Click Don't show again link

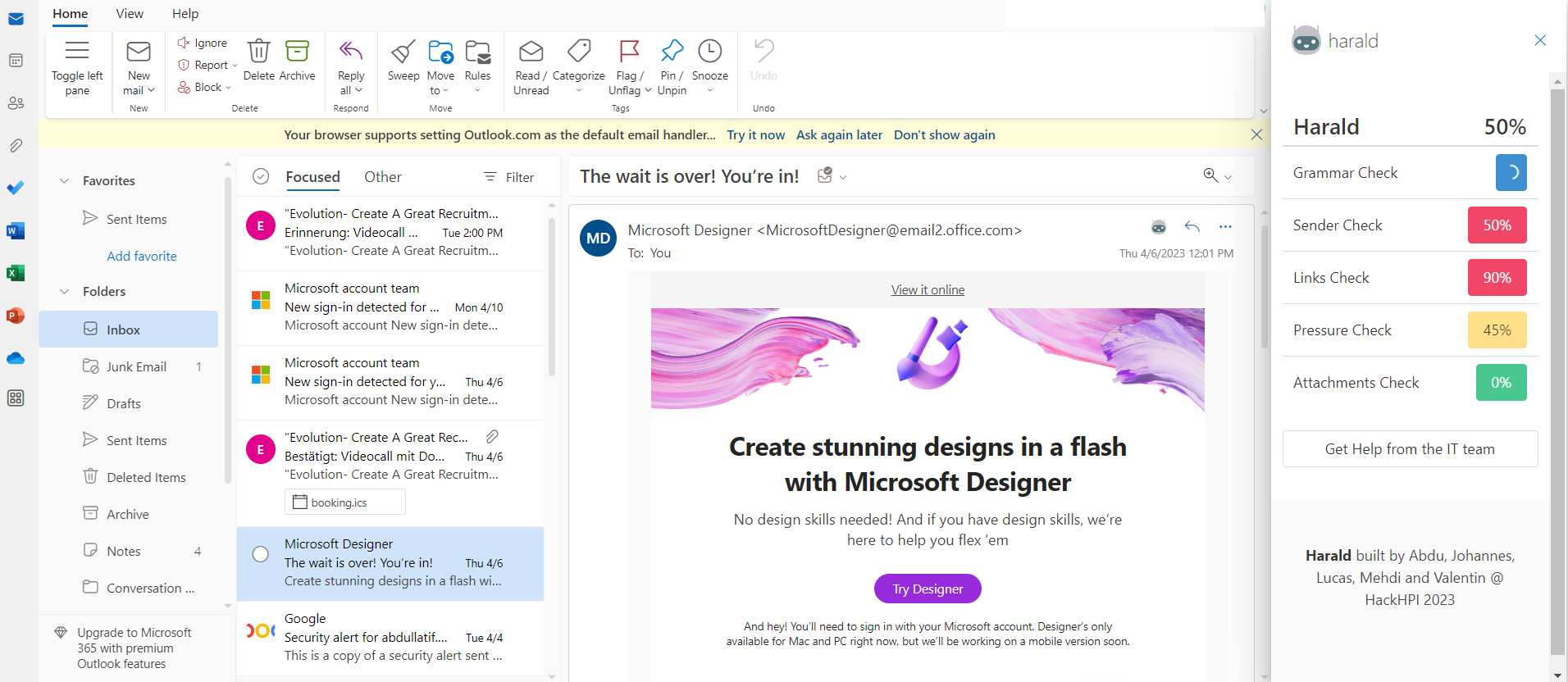click(945, 135)
